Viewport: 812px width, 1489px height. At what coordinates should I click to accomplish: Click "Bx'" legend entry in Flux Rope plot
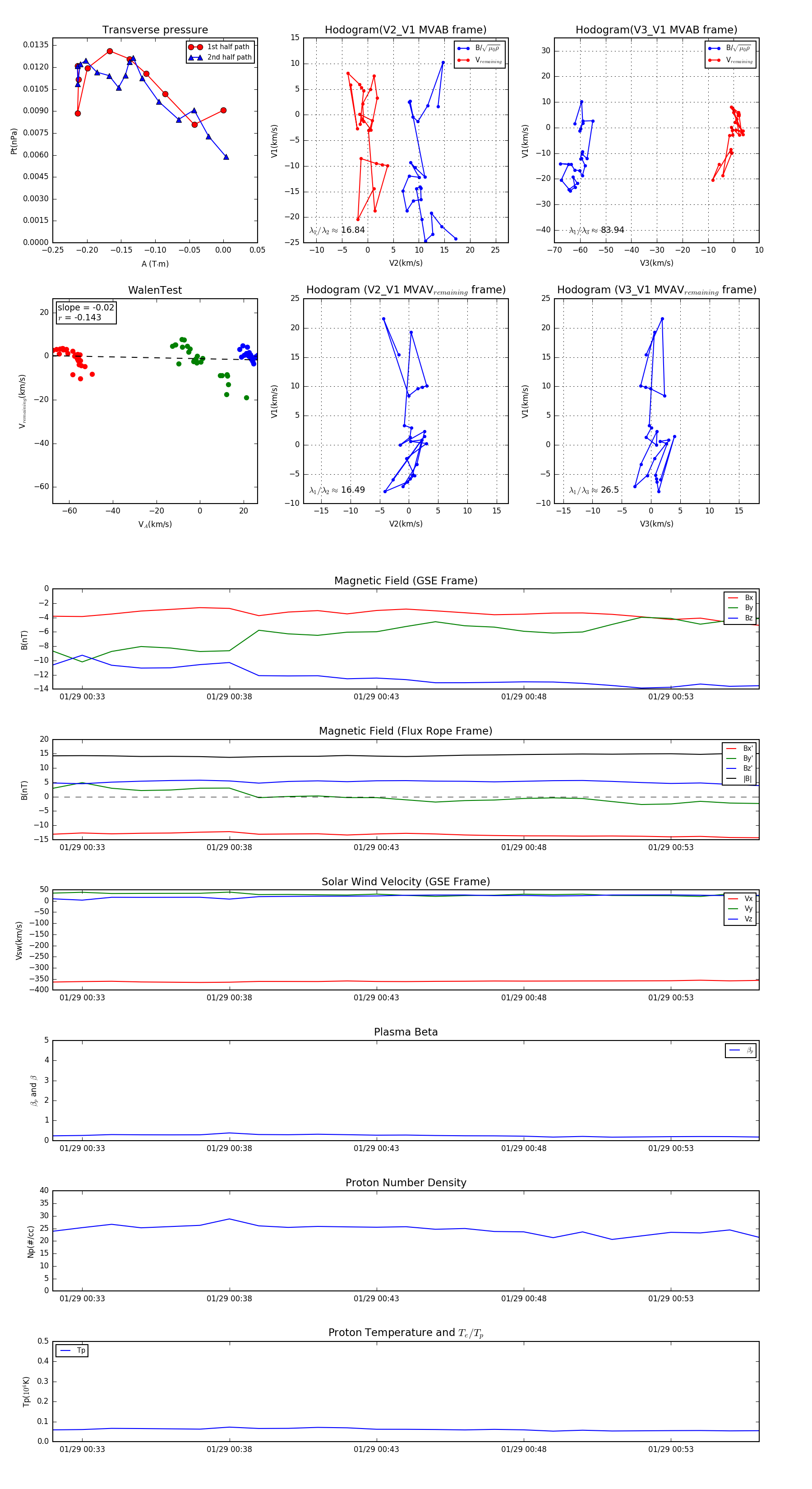(739, 749)
